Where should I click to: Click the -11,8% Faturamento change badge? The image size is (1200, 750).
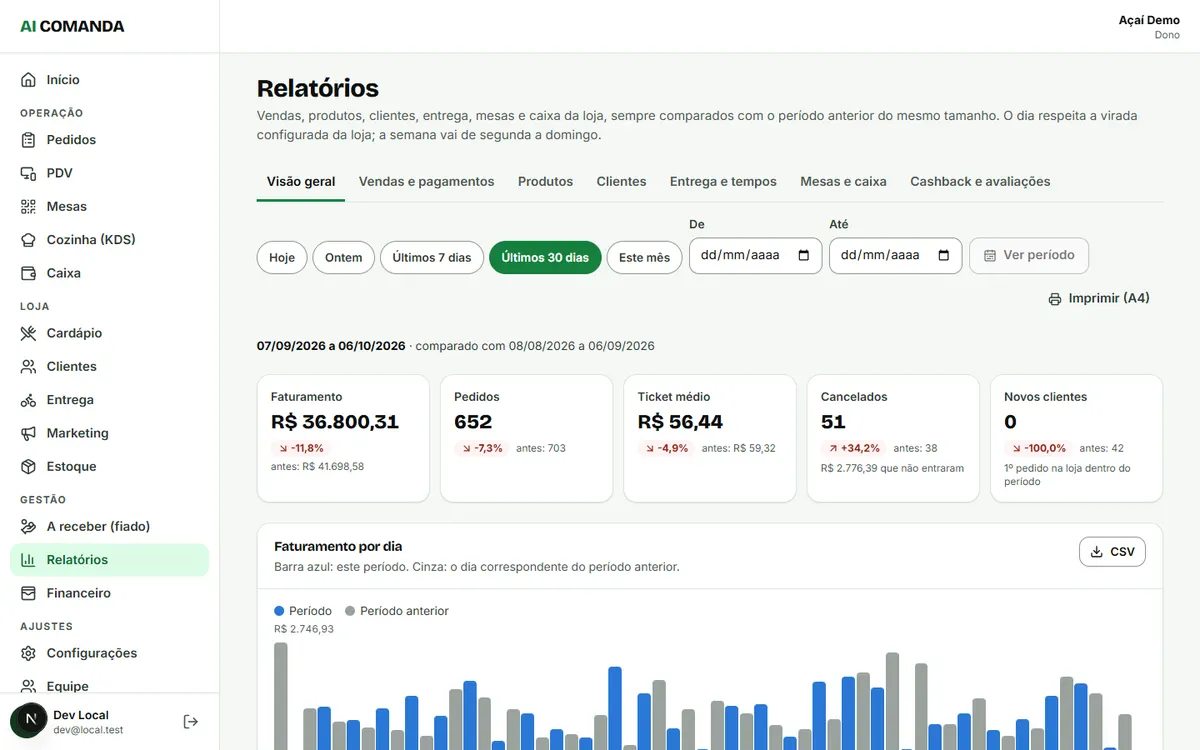(301, 448)
